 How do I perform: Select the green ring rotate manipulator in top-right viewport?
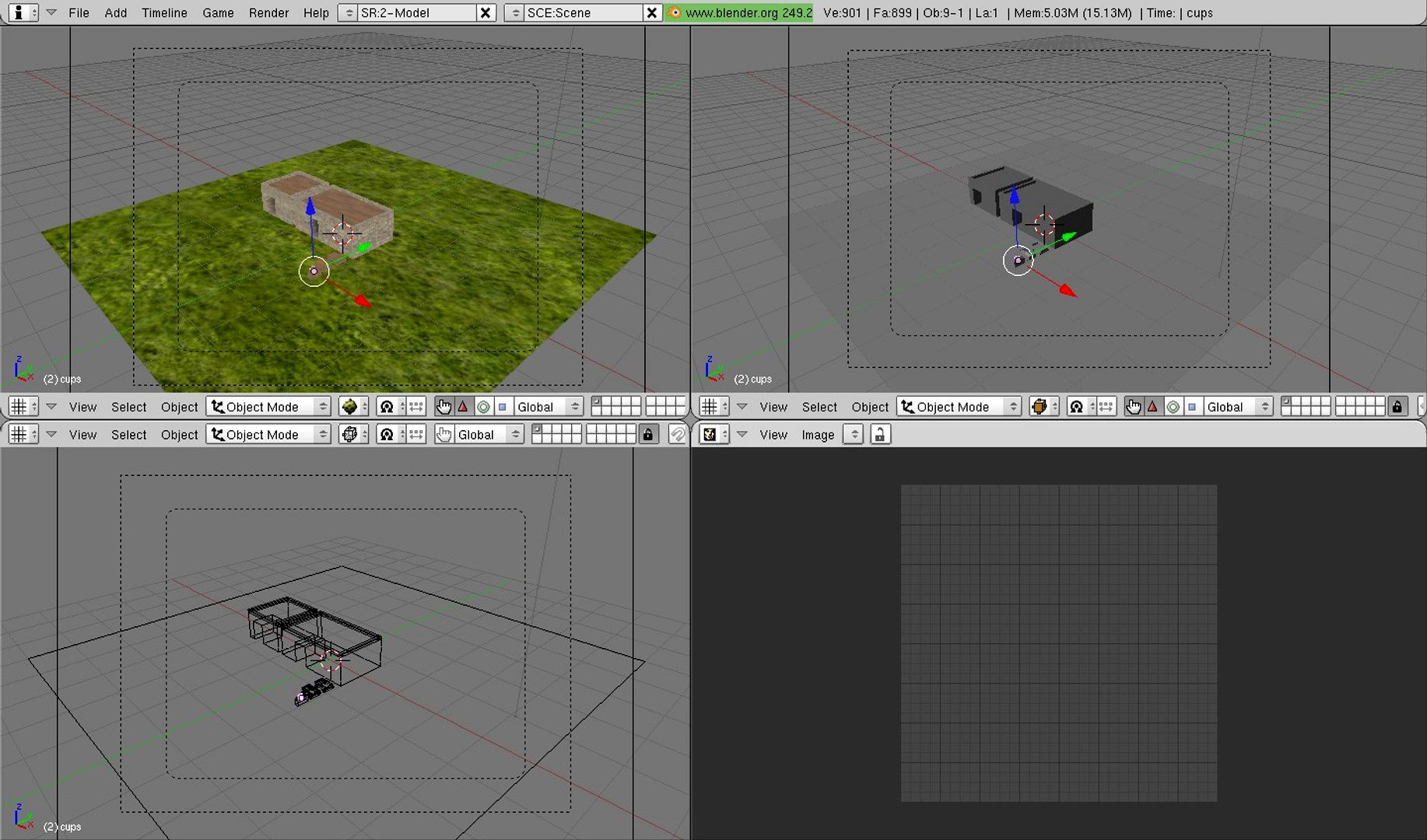coord(1173,407)
